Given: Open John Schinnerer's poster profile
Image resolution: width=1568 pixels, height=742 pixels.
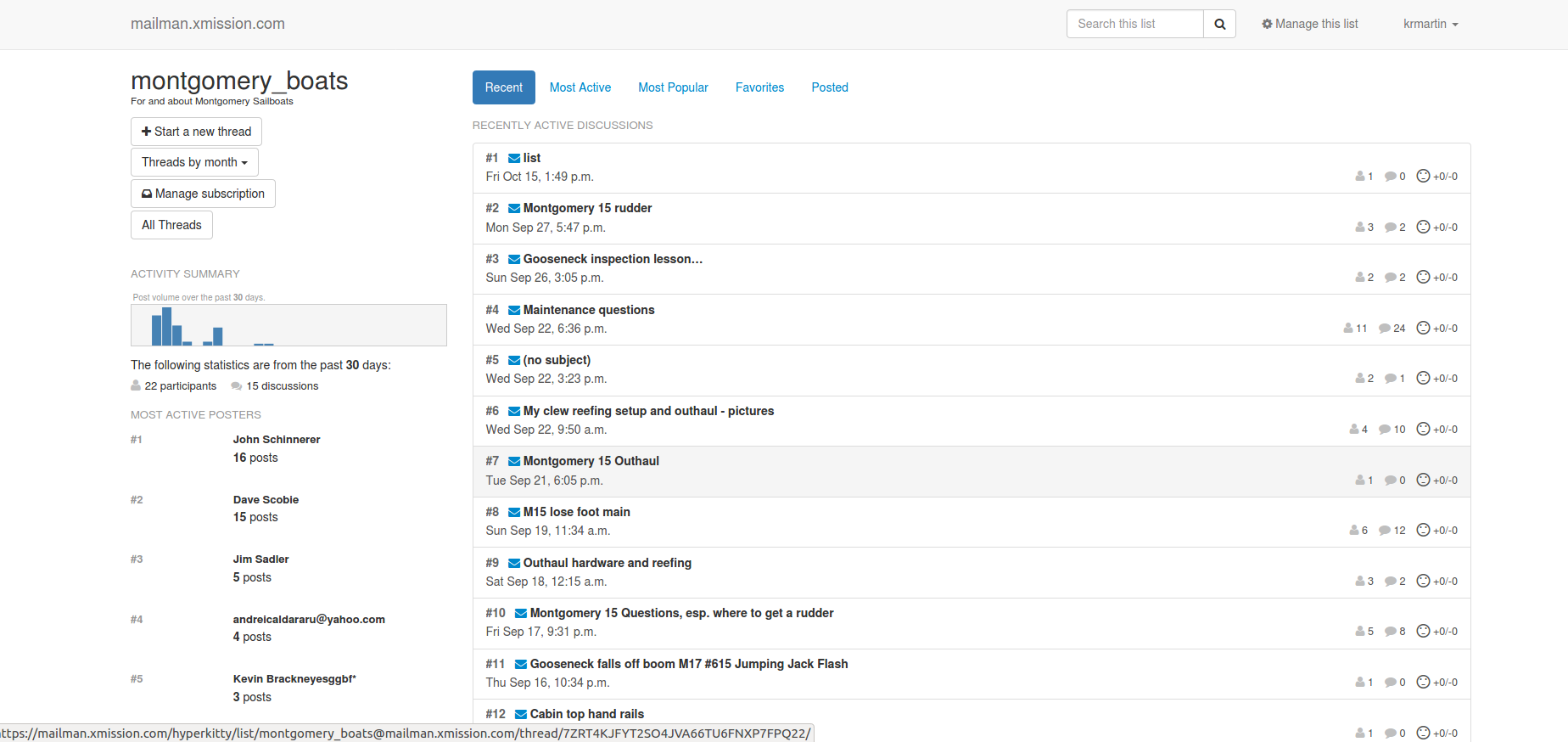Looking at the screenshot, I should [x=277, y=440].
